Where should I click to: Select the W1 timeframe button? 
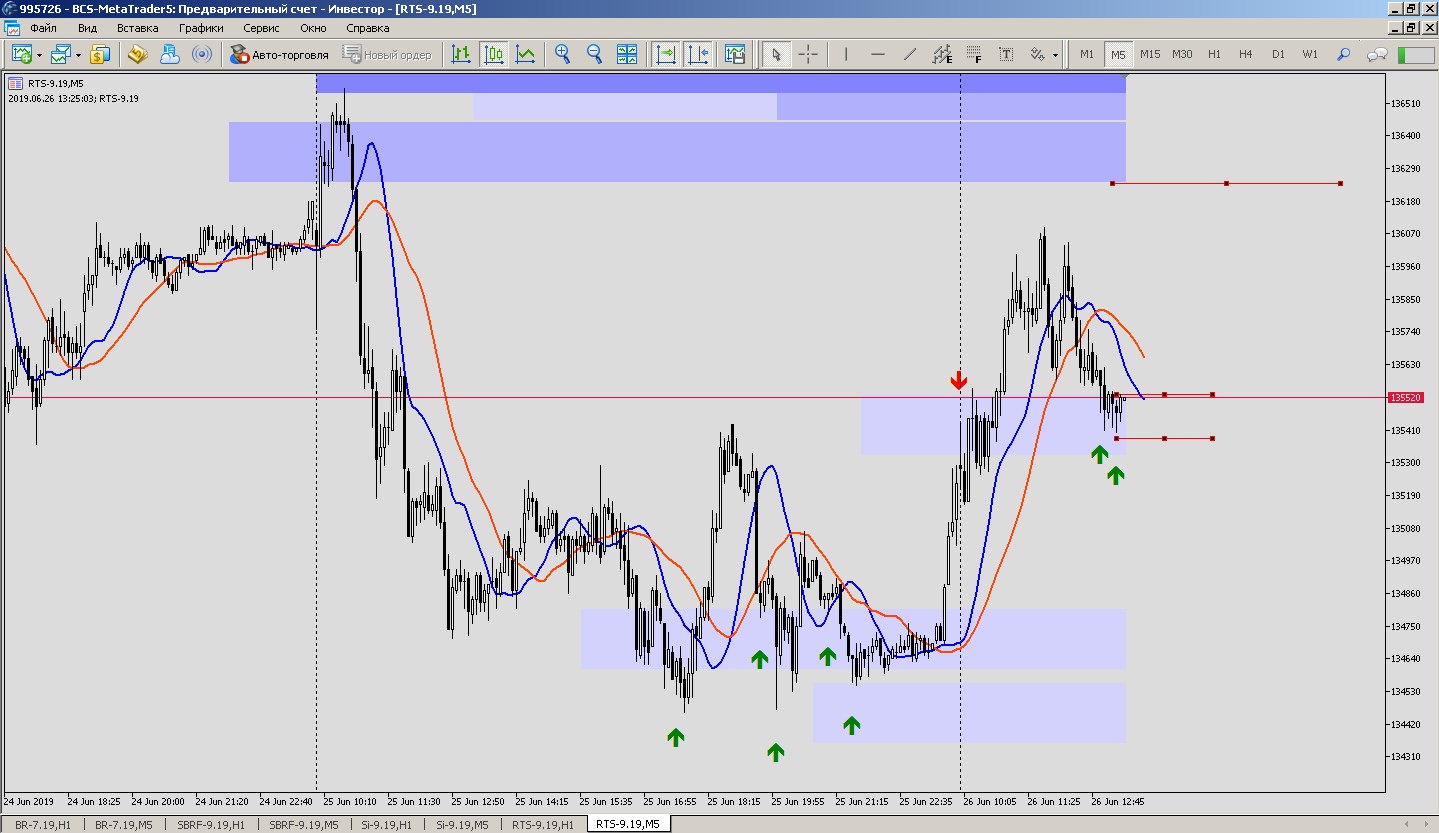pyautogui.click(x=1310, y=54)
